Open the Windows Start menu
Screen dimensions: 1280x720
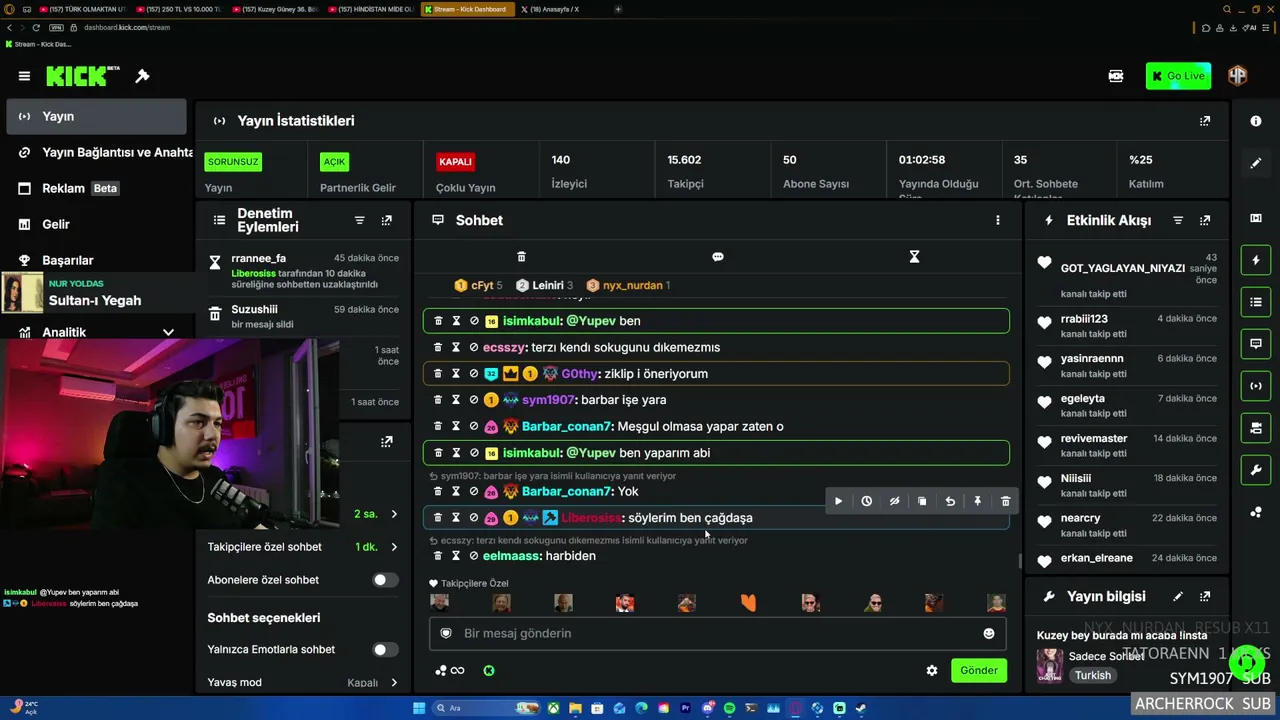click(419, 709)
